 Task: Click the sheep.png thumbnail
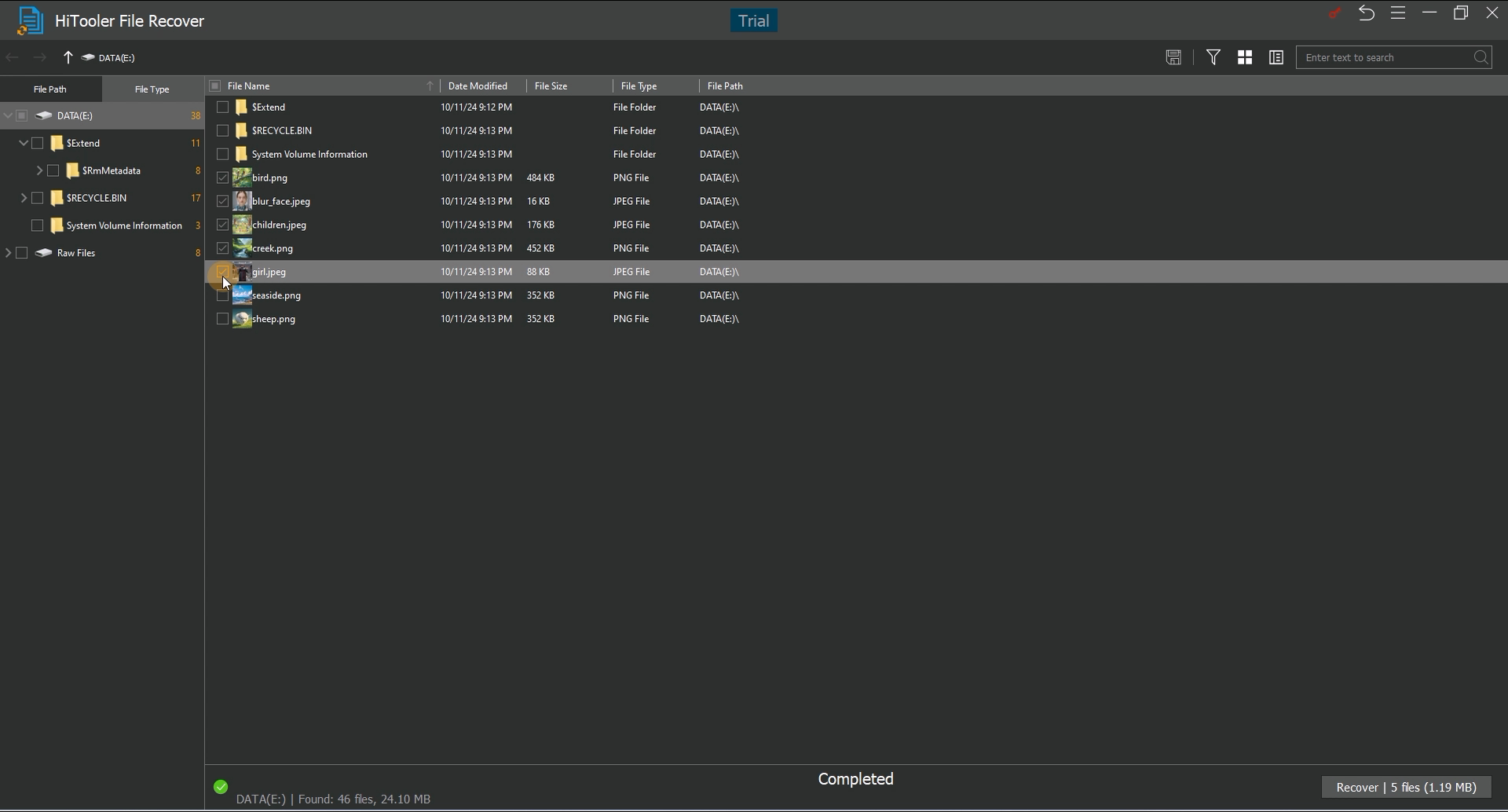point(242,319)
